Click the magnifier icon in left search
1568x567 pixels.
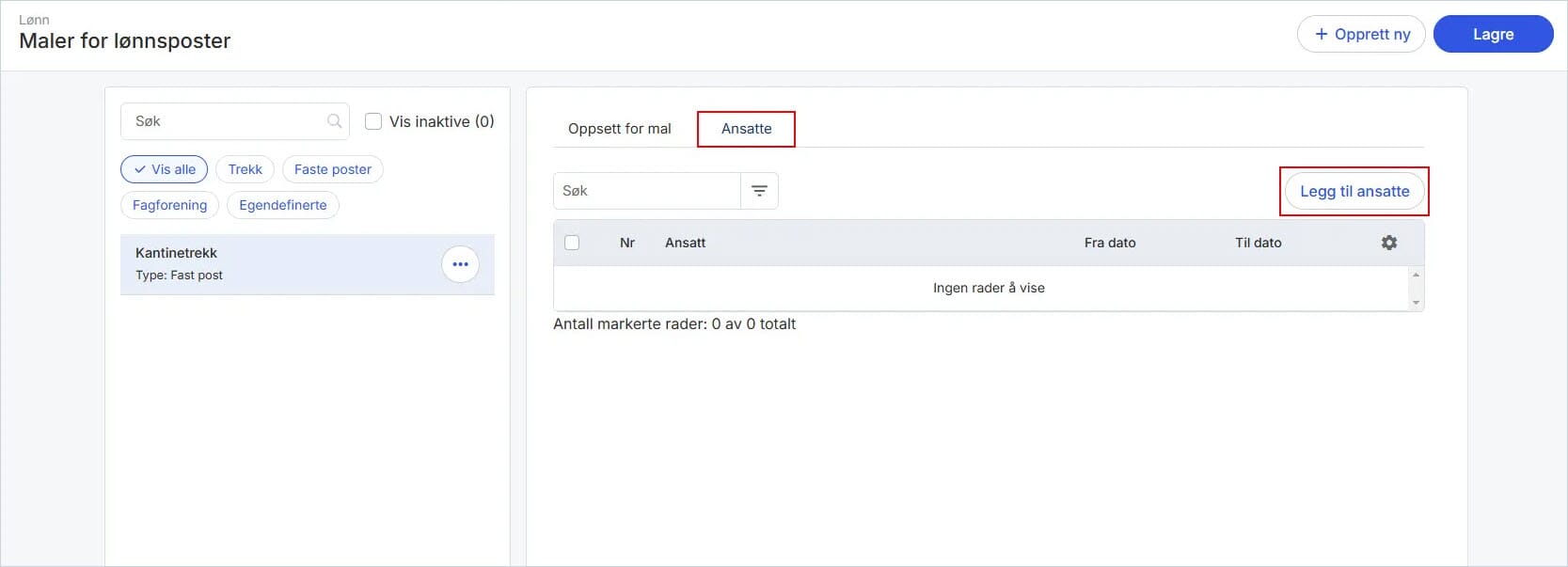pyautogui.click(x=334, y=121)
